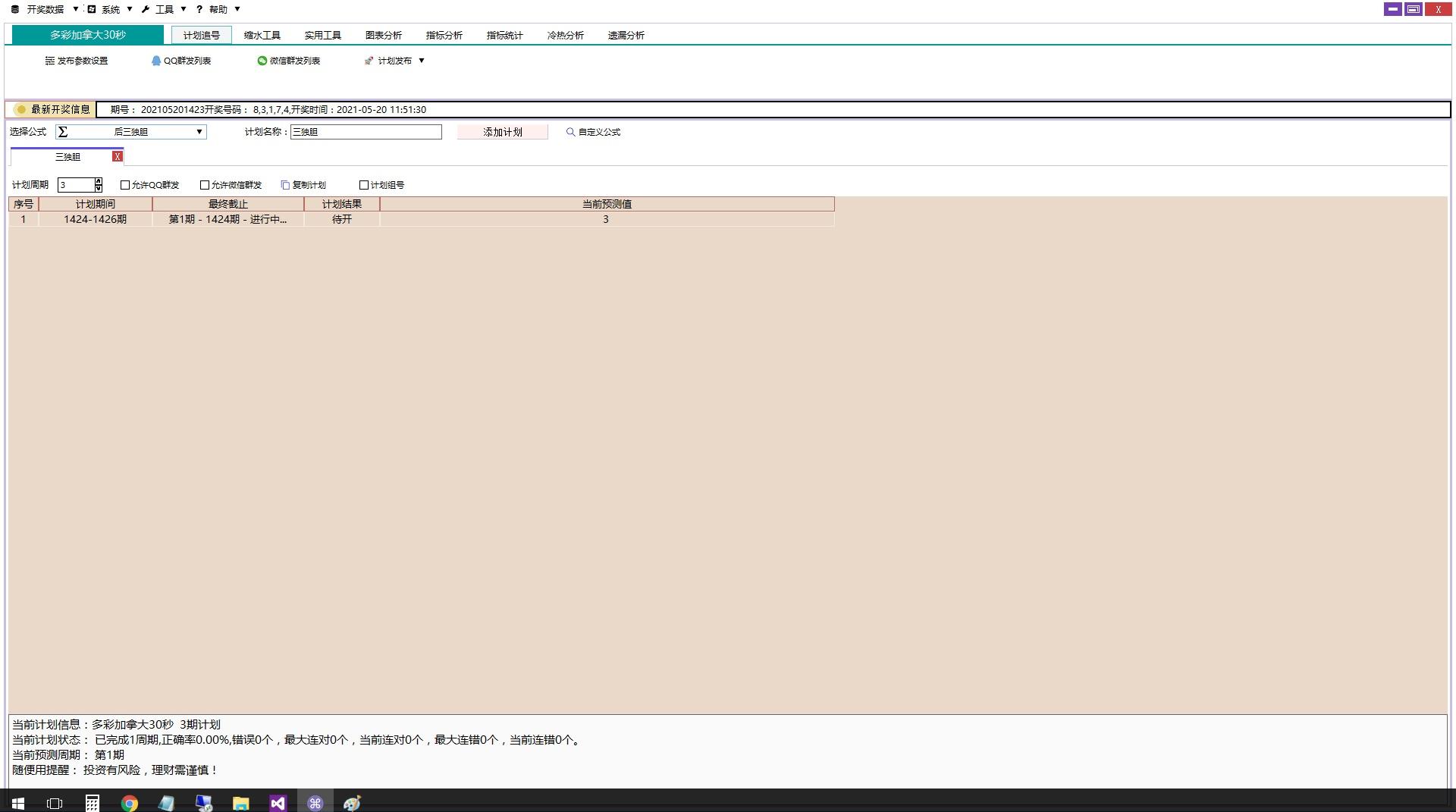Image resolution: width=1456 pixels, height=812 pixels.
Task: Open 发布参数设置 settings icon
Action: (x=49, y=61)
